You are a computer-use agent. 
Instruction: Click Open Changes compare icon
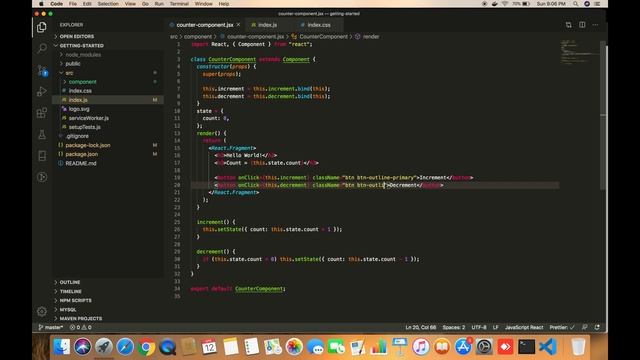pos(569,25)
